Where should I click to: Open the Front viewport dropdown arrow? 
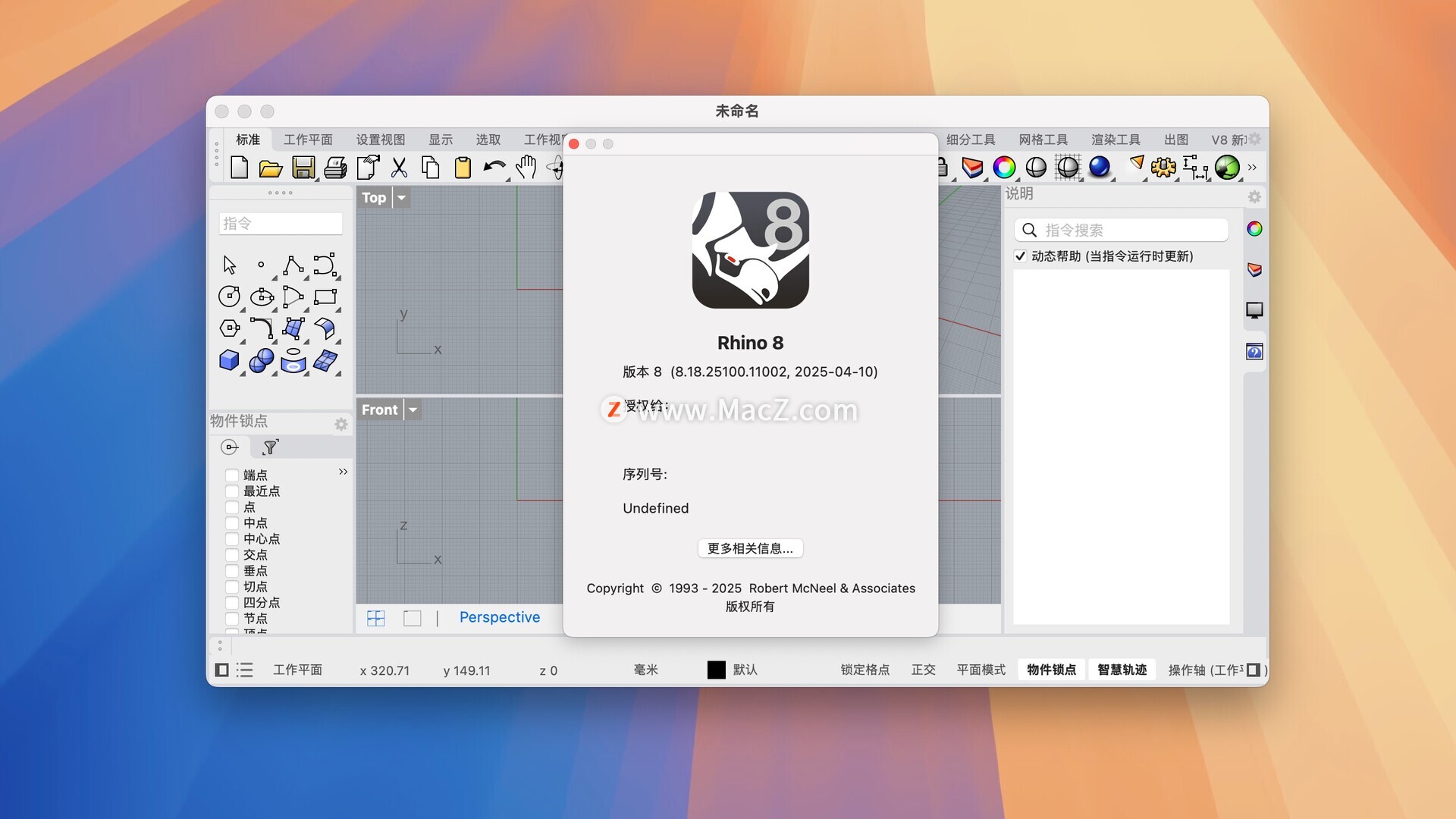413,410
